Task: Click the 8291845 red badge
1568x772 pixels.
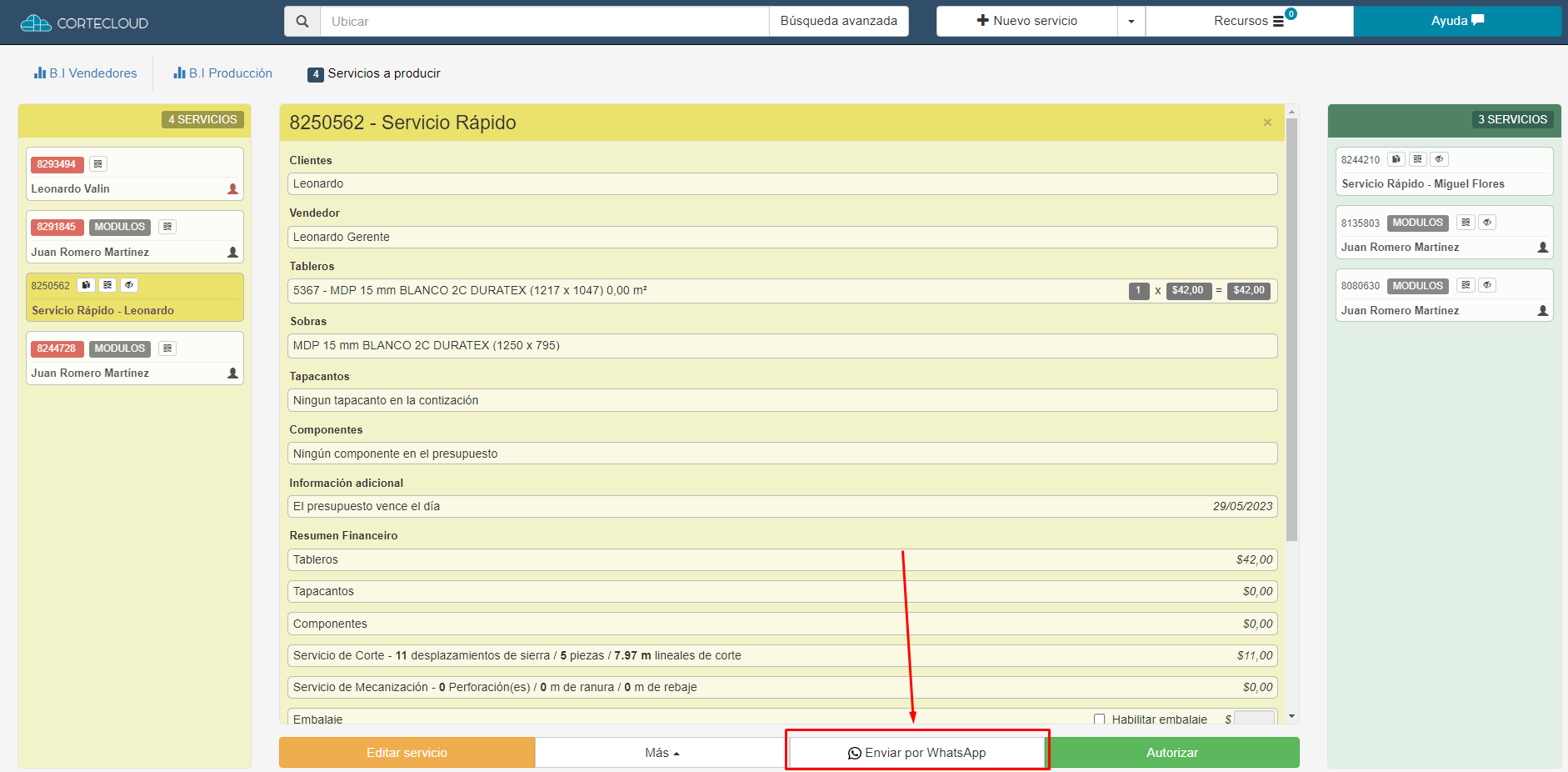Action: 57,227
